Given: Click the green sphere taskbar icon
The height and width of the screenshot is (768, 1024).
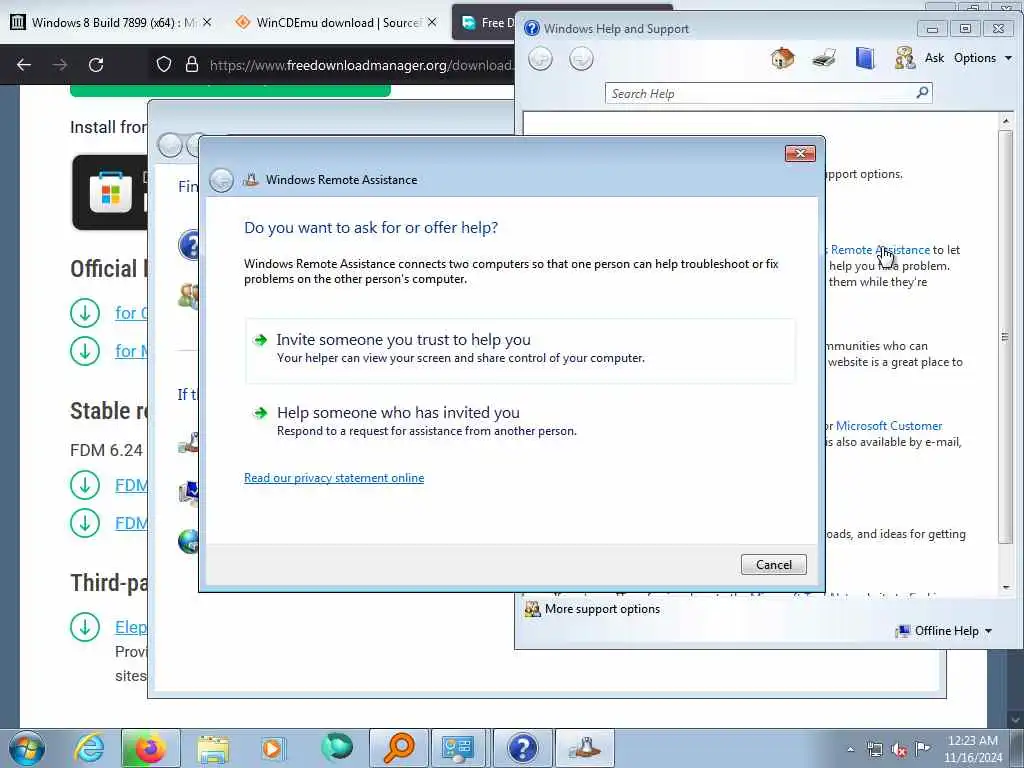Looking at the screenshot, I should (336, 748).
